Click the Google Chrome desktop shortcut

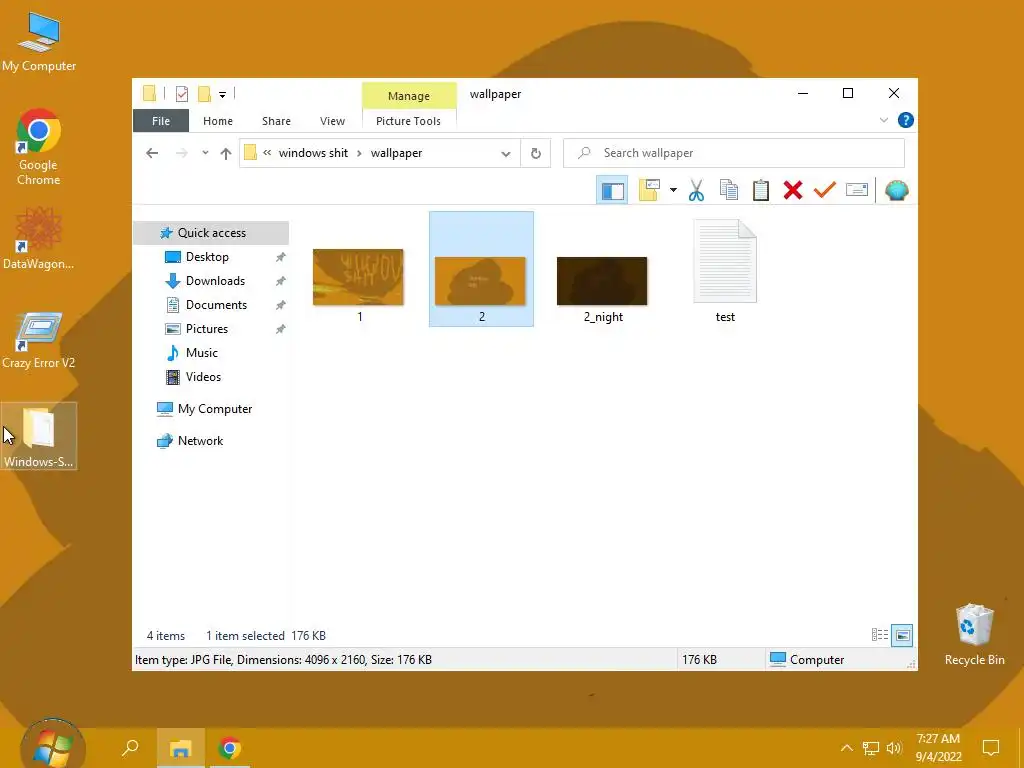coord(39,148)
